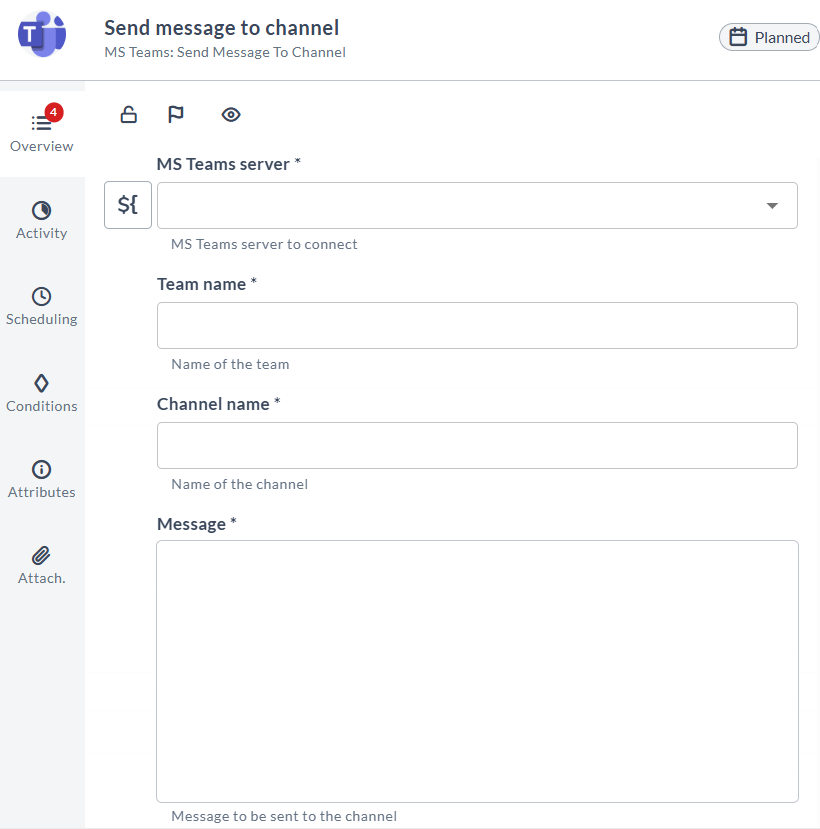The image size is (820, 829).
Task: Go to Conditions diamond tab
Action: click(x=42, y=393)
